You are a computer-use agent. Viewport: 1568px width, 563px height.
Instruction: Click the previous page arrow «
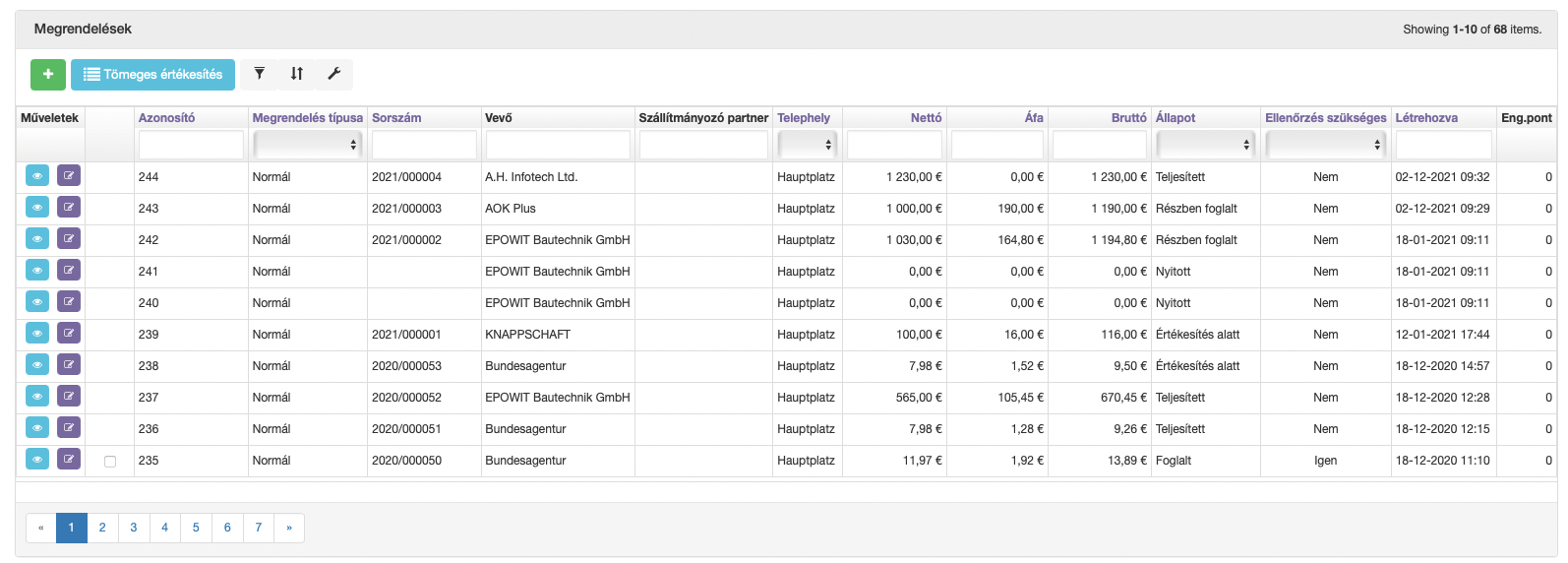[40, 528]
